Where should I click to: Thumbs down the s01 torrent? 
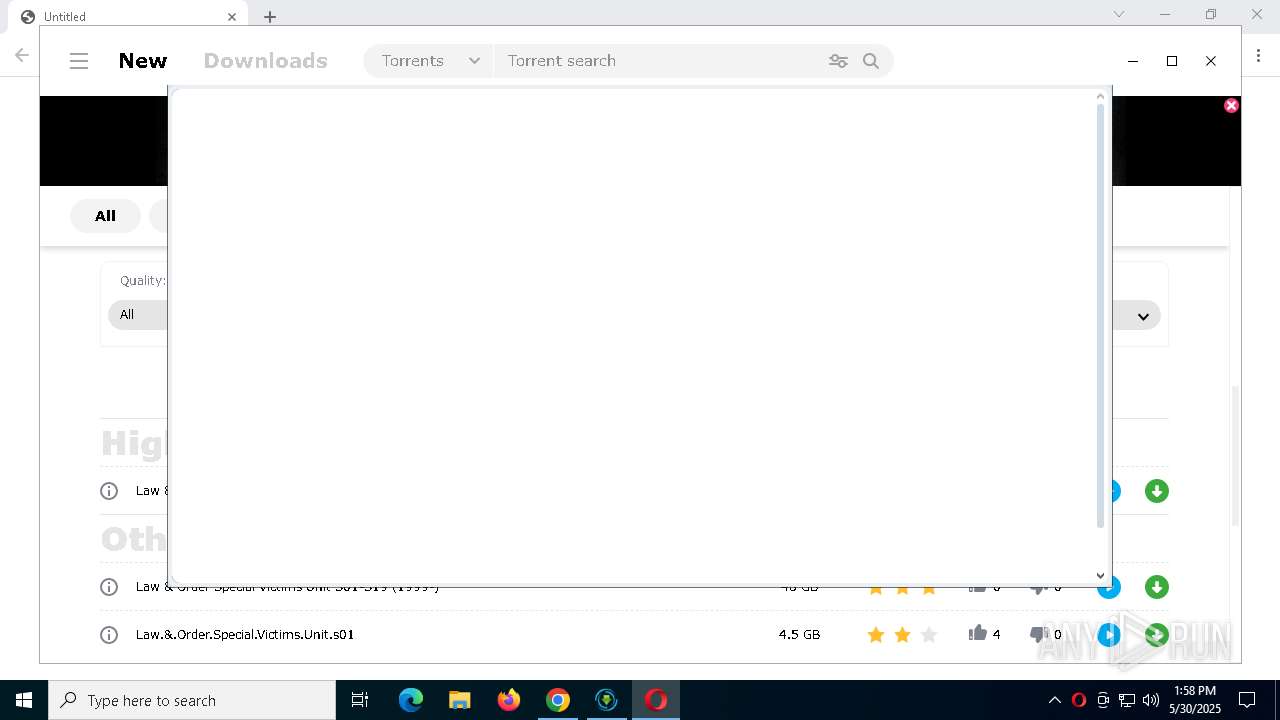click(1039, 635)
